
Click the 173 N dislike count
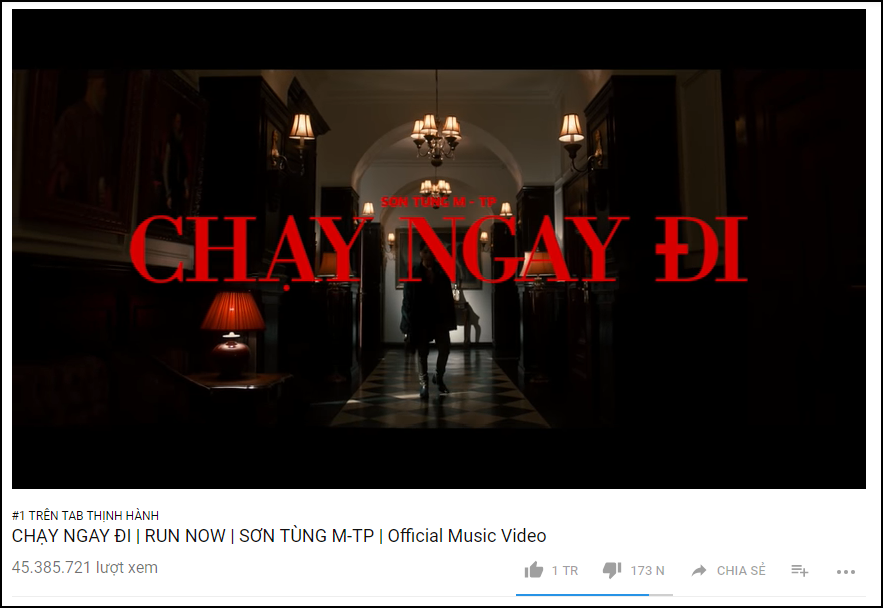pos(648,571)
